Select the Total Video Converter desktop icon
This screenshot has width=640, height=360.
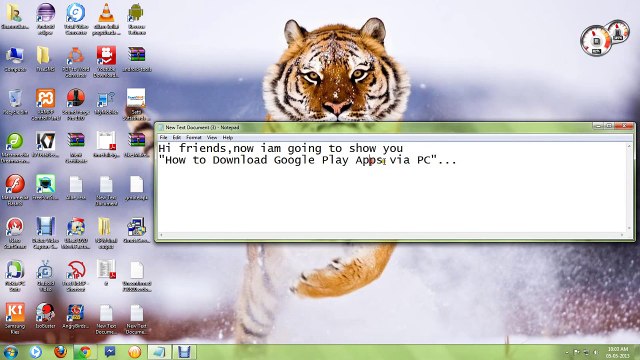pos(76,18)
